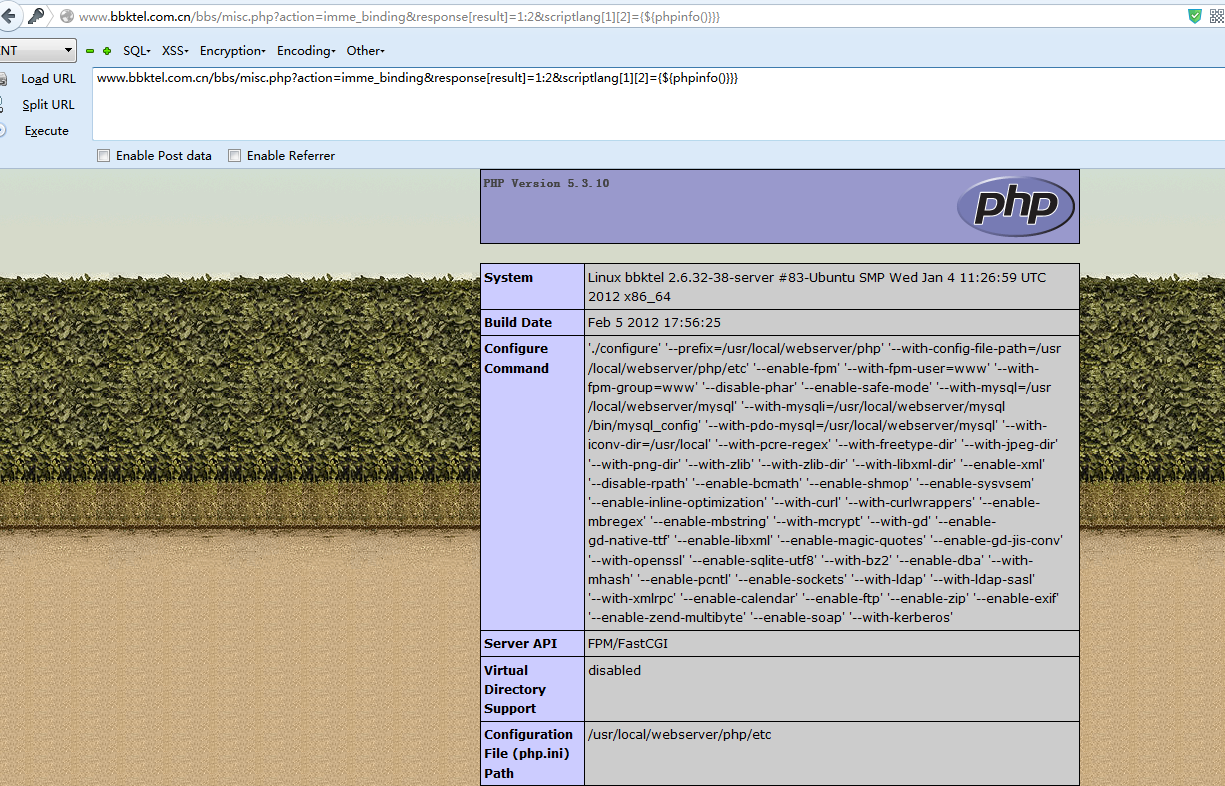
Task: Enable the Post data checkbox
Action: [104, 155]
